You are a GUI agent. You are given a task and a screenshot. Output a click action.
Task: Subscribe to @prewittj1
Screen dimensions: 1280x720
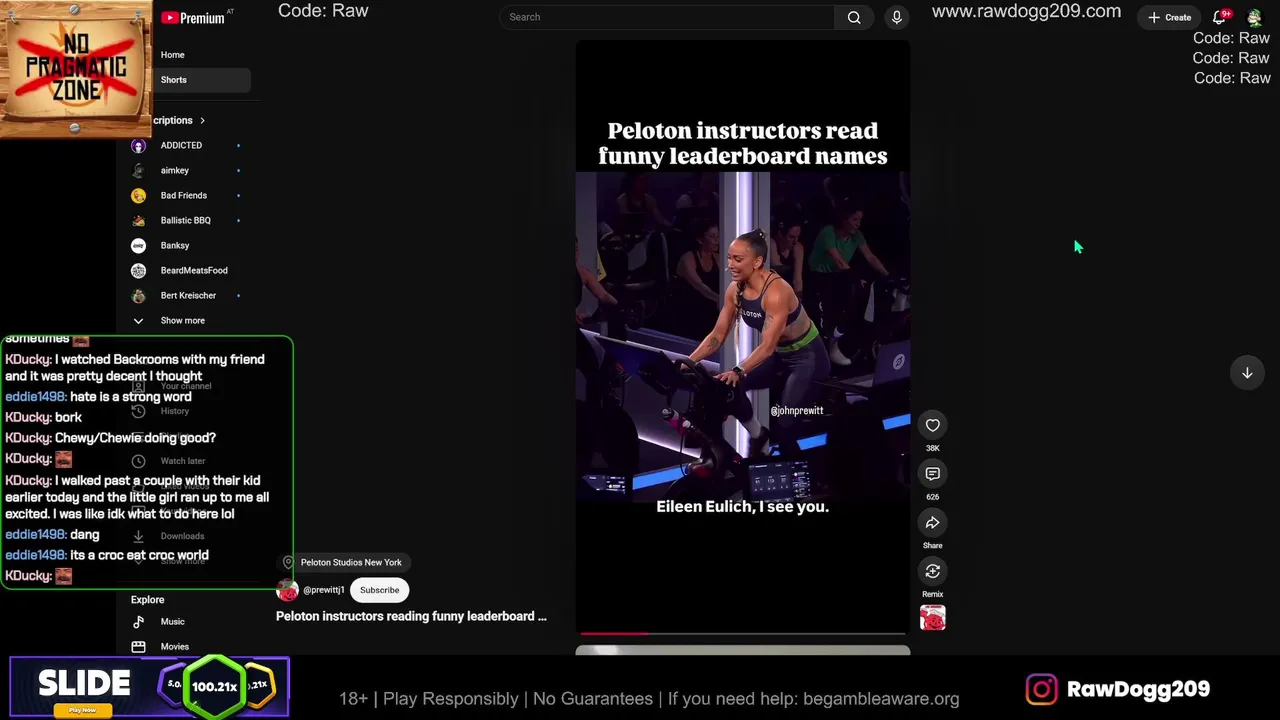(x=379, y=590)
